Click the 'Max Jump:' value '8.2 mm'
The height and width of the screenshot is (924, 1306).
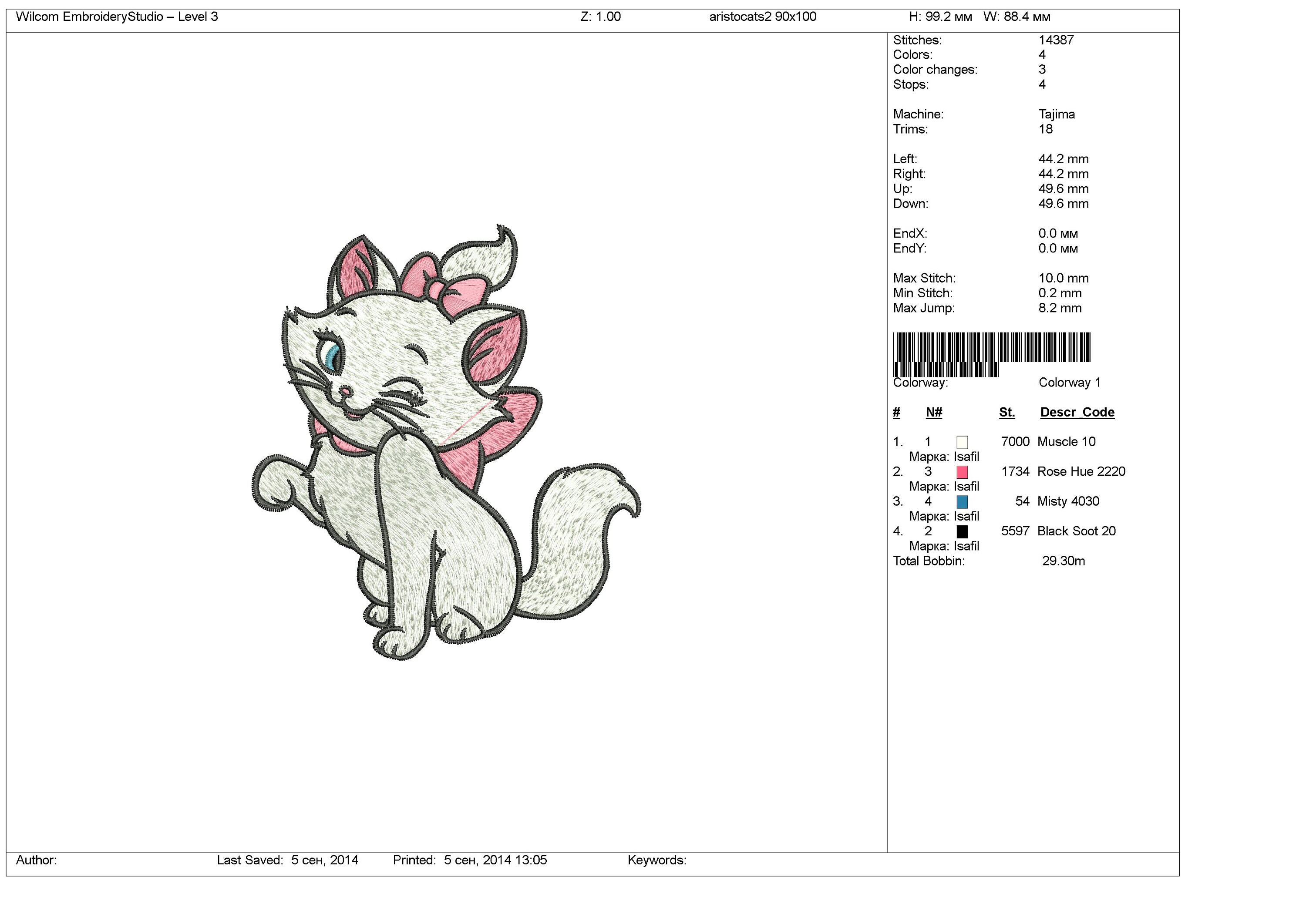[x=1060, y=308]
